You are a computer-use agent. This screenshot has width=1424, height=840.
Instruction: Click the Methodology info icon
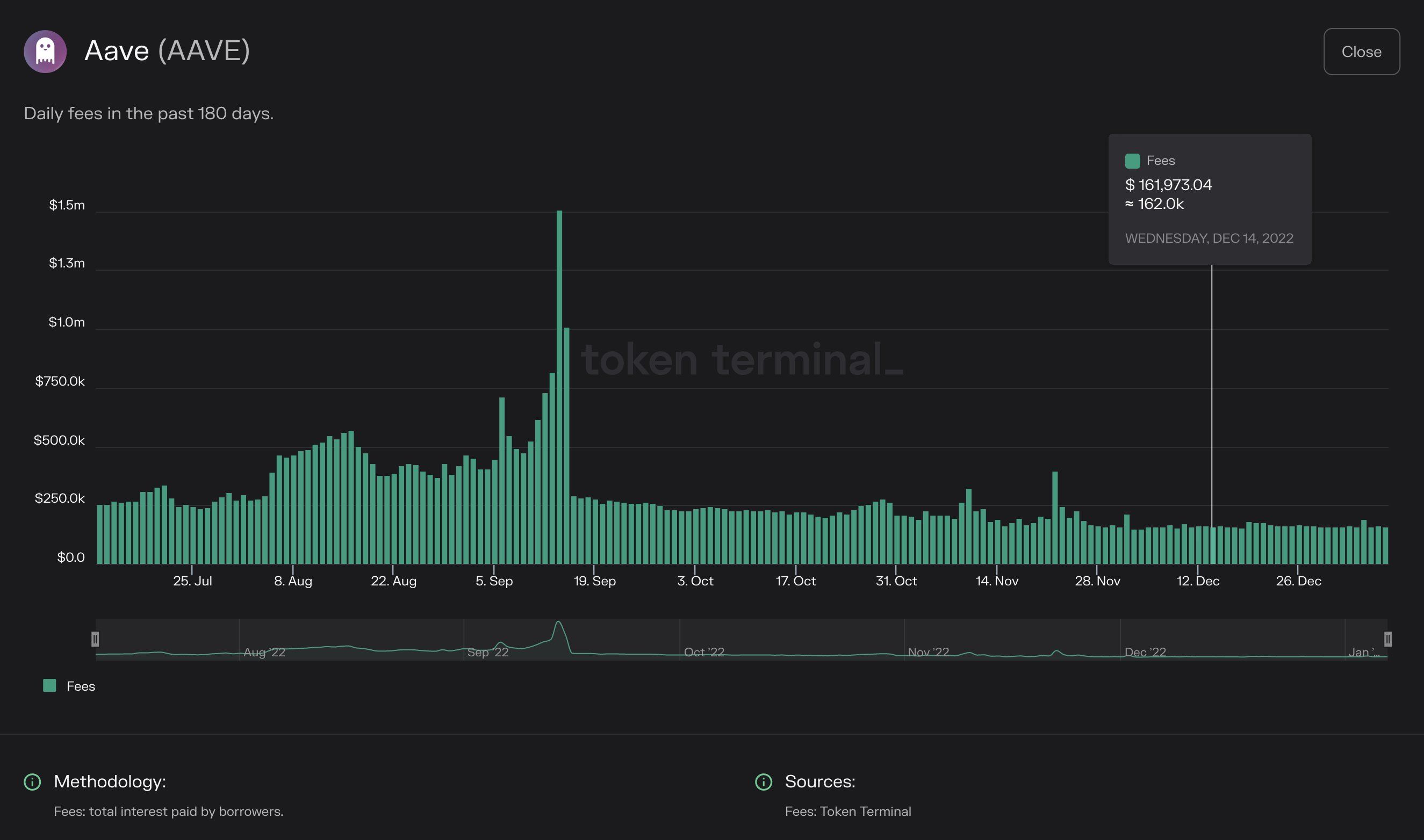click(x=32, y=781)
